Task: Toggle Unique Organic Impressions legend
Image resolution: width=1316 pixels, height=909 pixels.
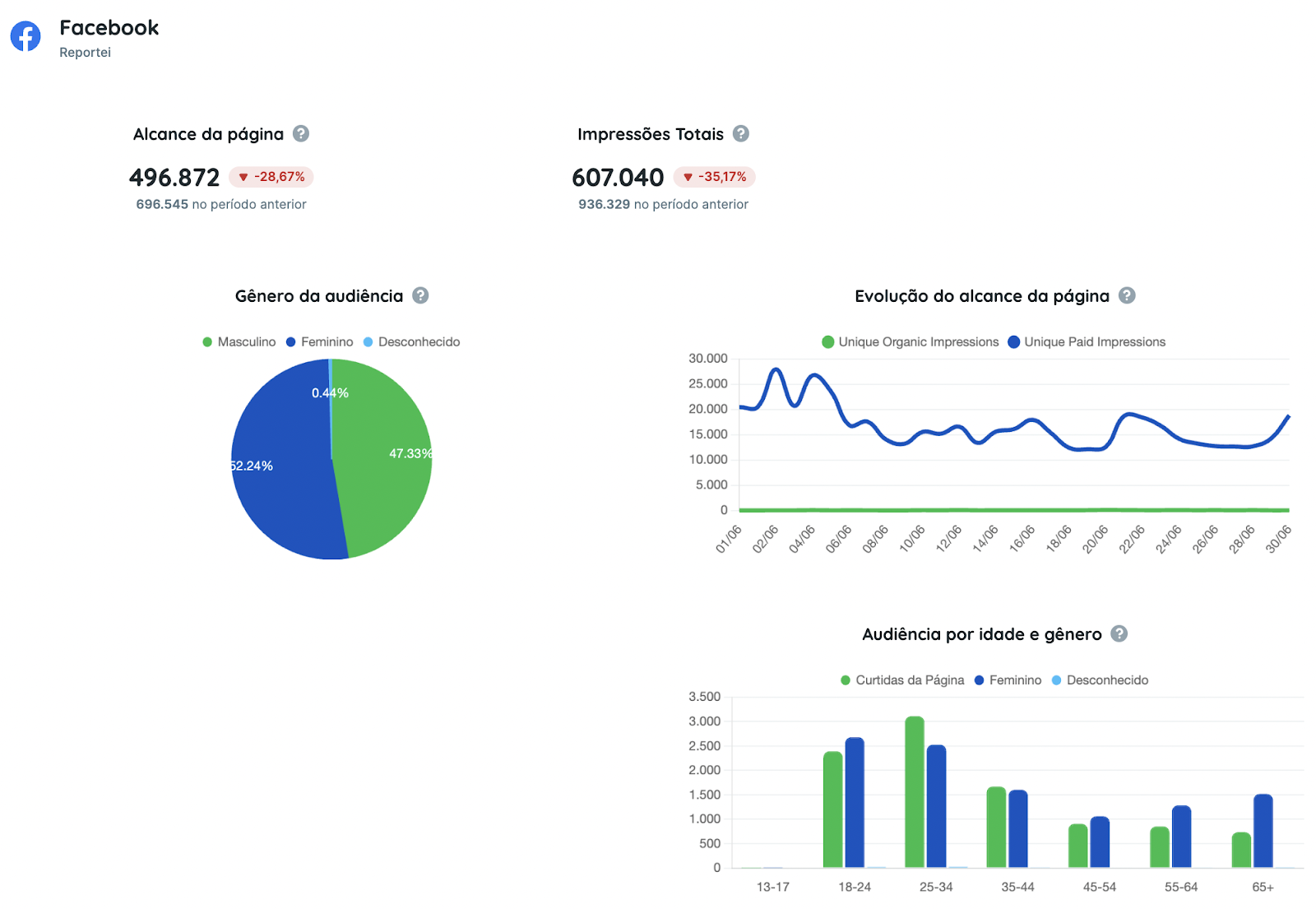Action: click(x=911, y=341)
